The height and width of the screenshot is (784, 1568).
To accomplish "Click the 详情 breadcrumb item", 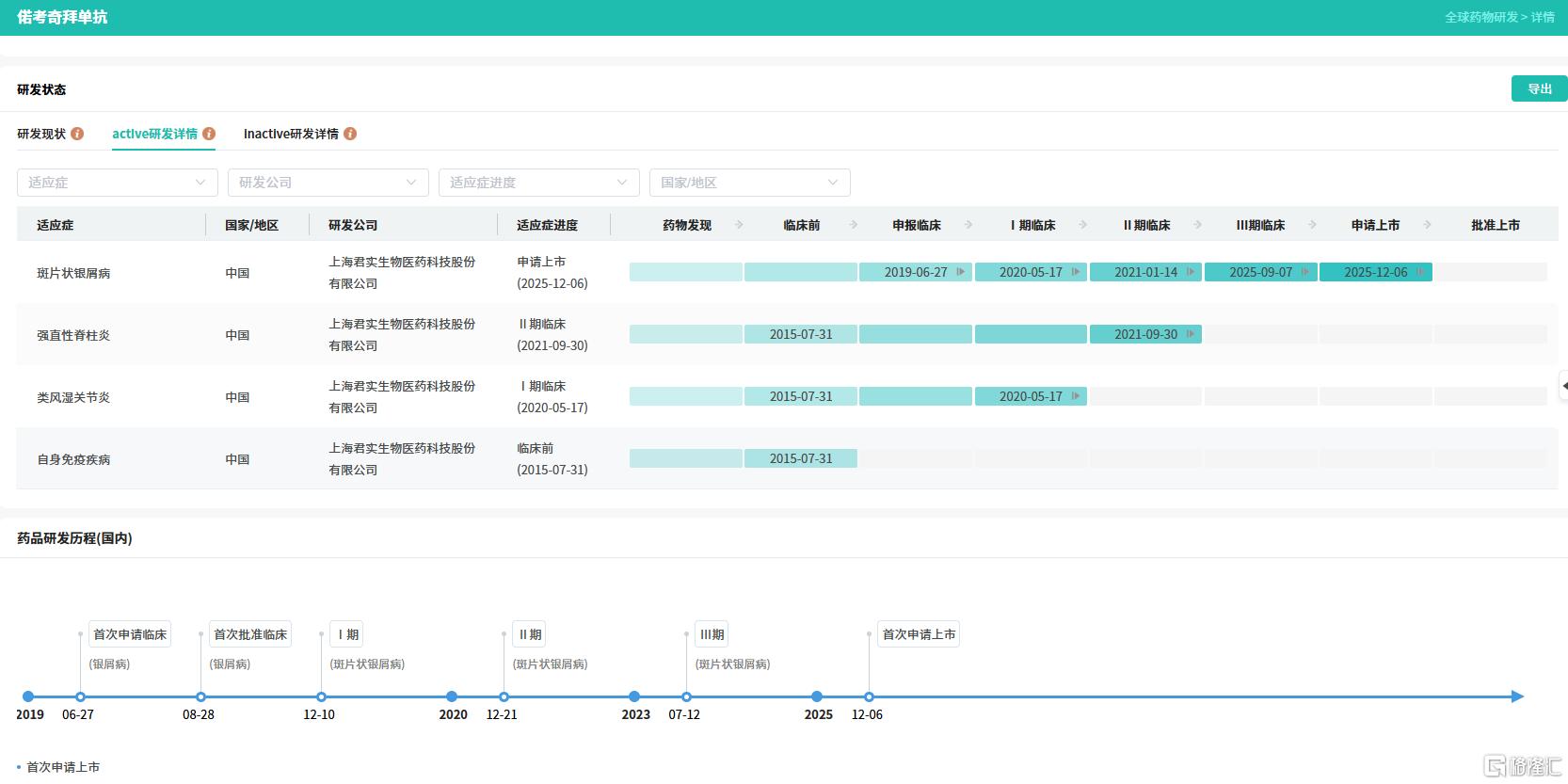I will [x=1543, y=17].
